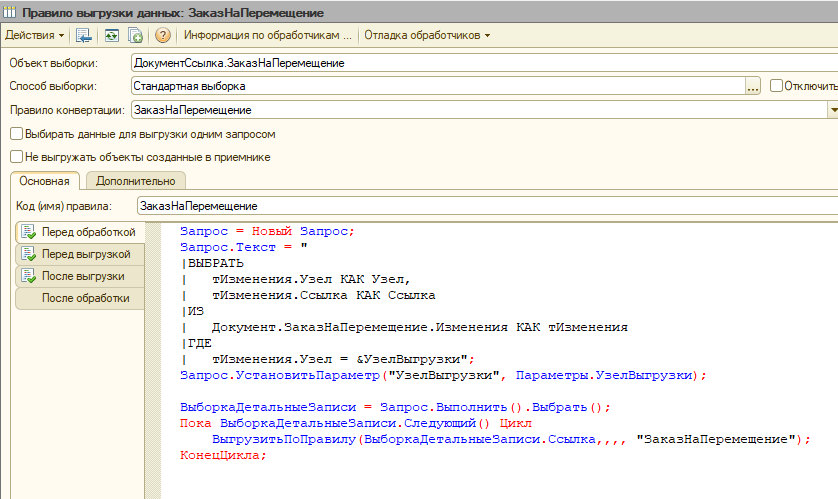The width and height of the screenshot is (838, 499).
Task: Click the ellipsis button for Способ выборки
Action: 752,86
